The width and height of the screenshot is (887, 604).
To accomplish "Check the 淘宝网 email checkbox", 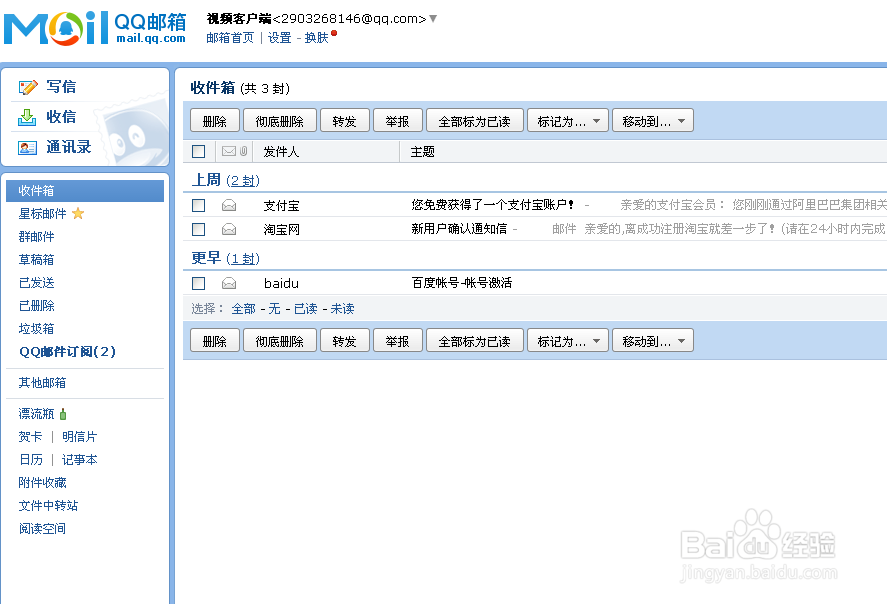I will click(199, 229).
